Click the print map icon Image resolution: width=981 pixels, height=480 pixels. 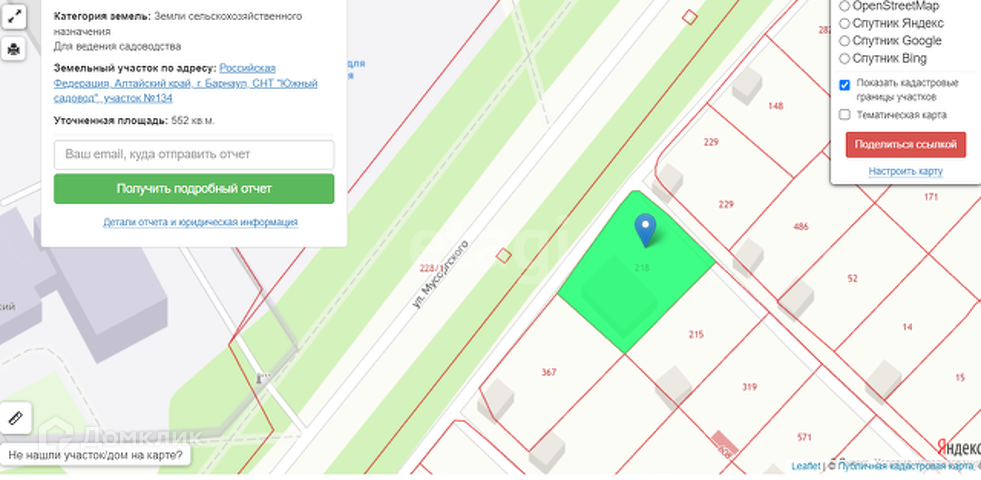coord(14,48)
